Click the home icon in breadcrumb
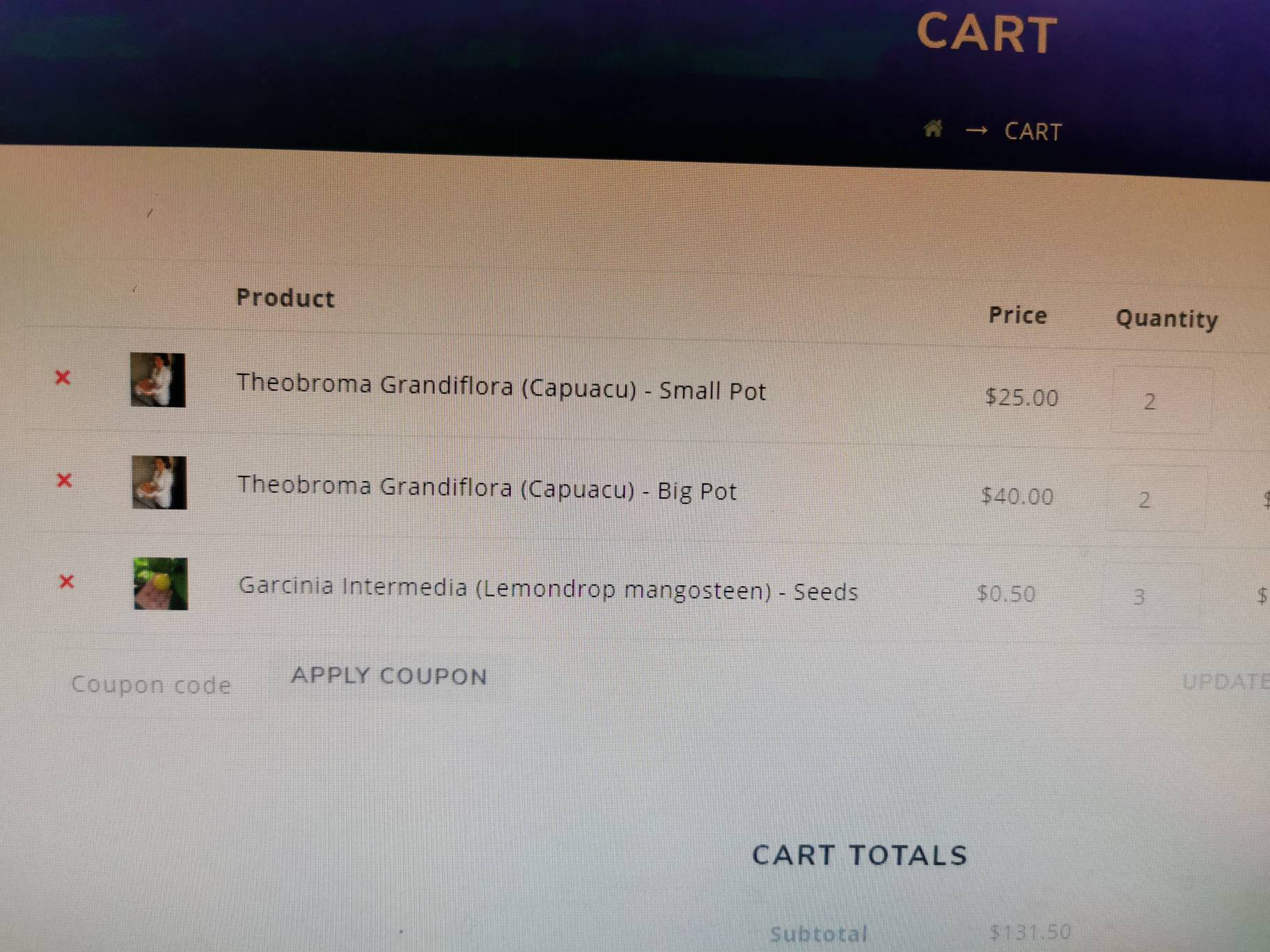The width and height of the screenshot is (1270, 952). 933,129
